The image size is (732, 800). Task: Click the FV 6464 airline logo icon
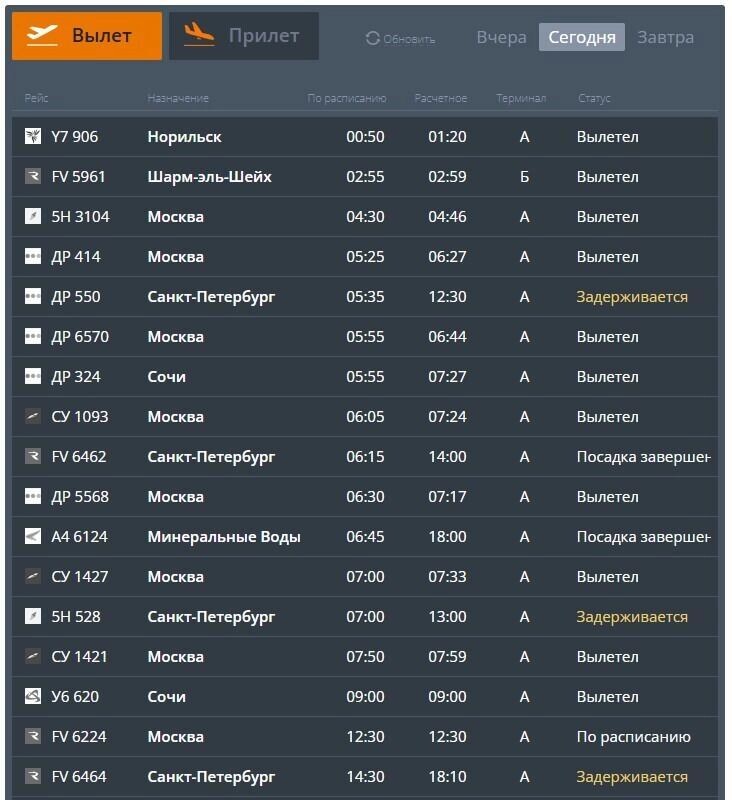33,777
